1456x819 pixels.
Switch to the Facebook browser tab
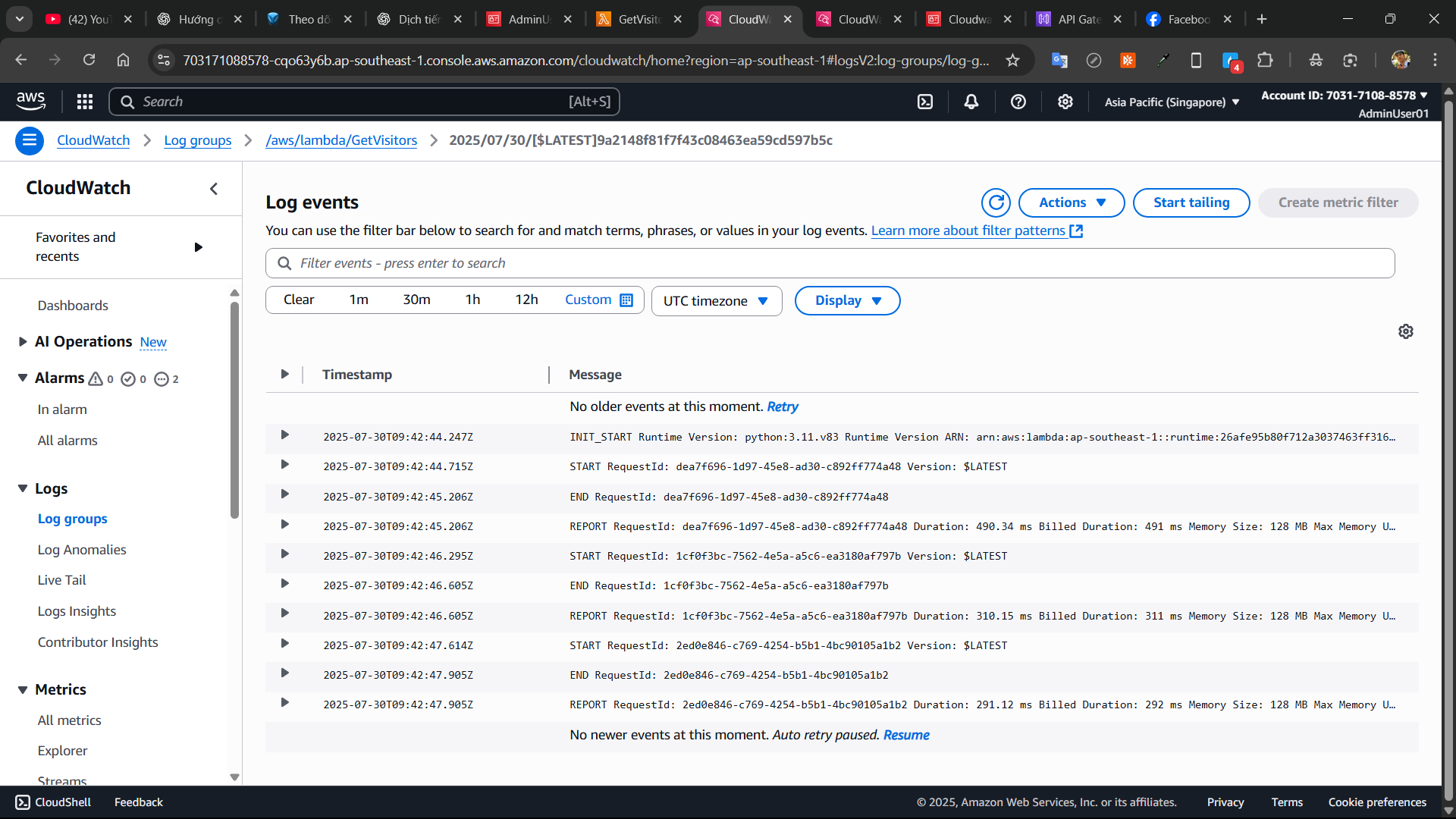[x=1189, y=19]
